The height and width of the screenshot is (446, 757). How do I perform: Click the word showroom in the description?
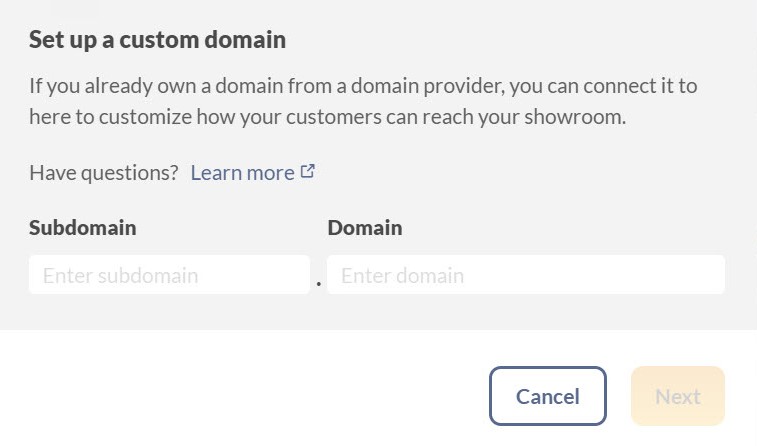pos(575,116)
